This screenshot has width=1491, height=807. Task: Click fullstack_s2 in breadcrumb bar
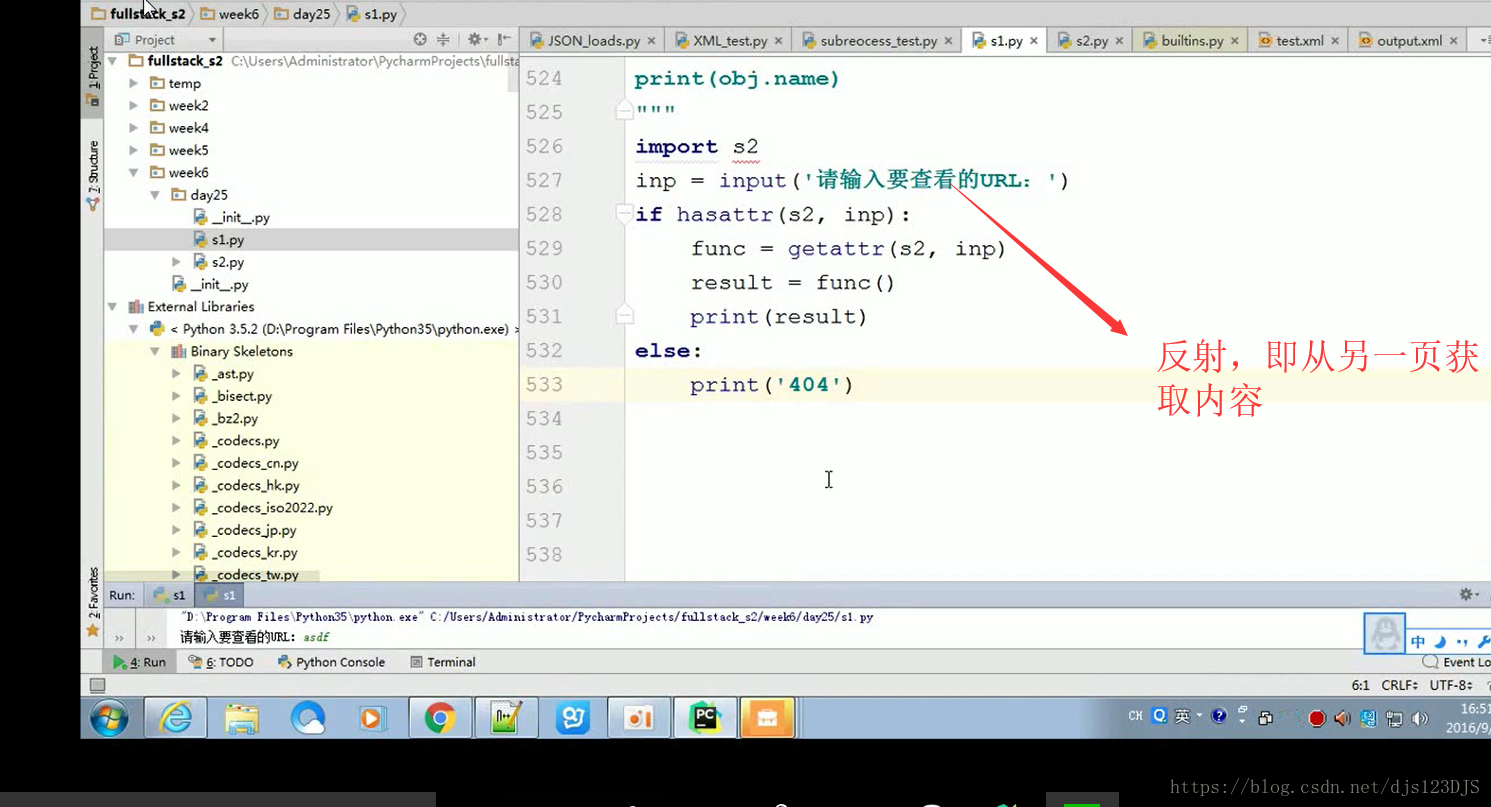click(x=137, y=14)
